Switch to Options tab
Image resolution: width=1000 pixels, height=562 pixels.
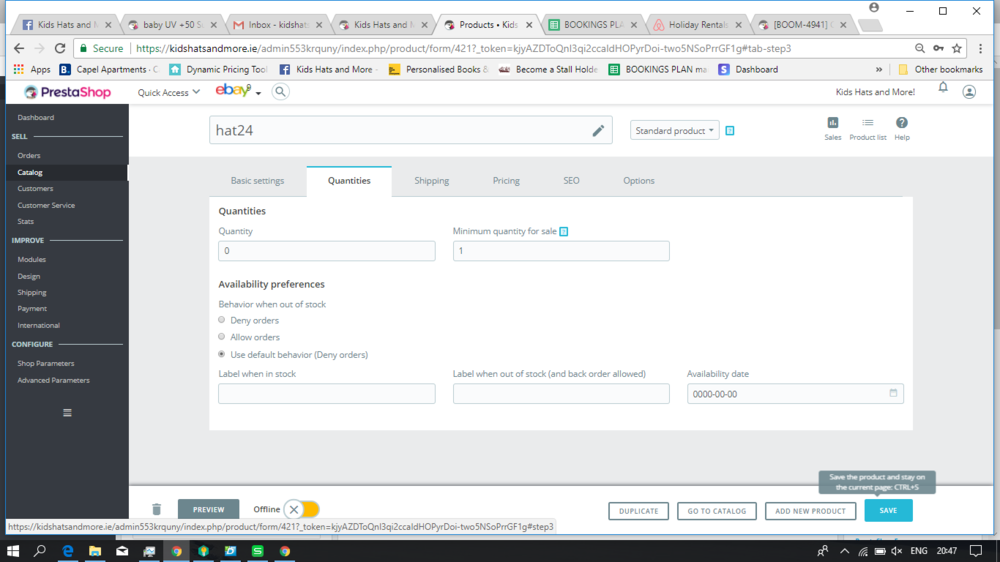638,181
